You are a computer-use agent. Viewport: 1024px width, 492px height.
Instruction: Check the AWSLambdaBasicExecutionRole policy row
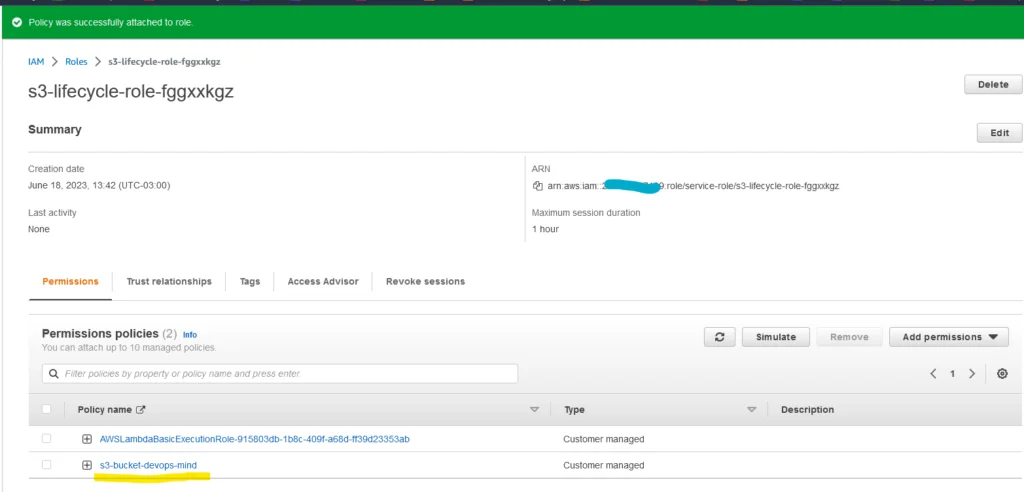click(46, 438)
